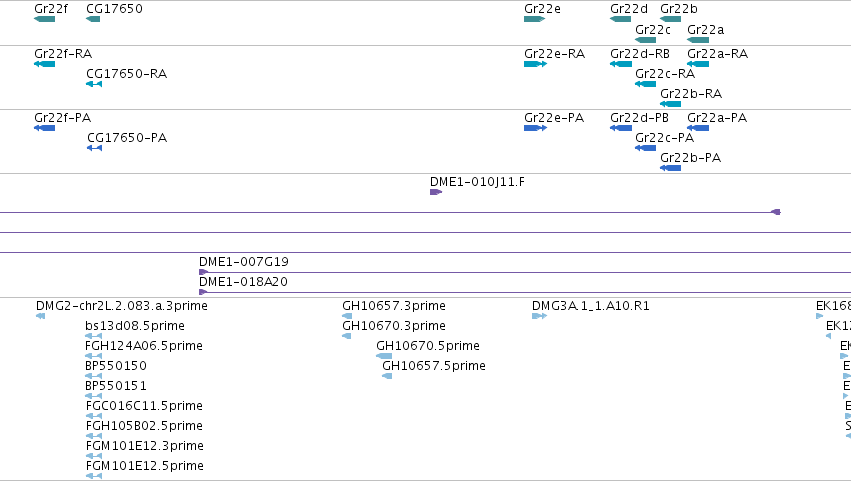This screenshot has width=851, height=481.
Task: Open the DME1-010J11.F label text
Action: [x=477, y=182]
